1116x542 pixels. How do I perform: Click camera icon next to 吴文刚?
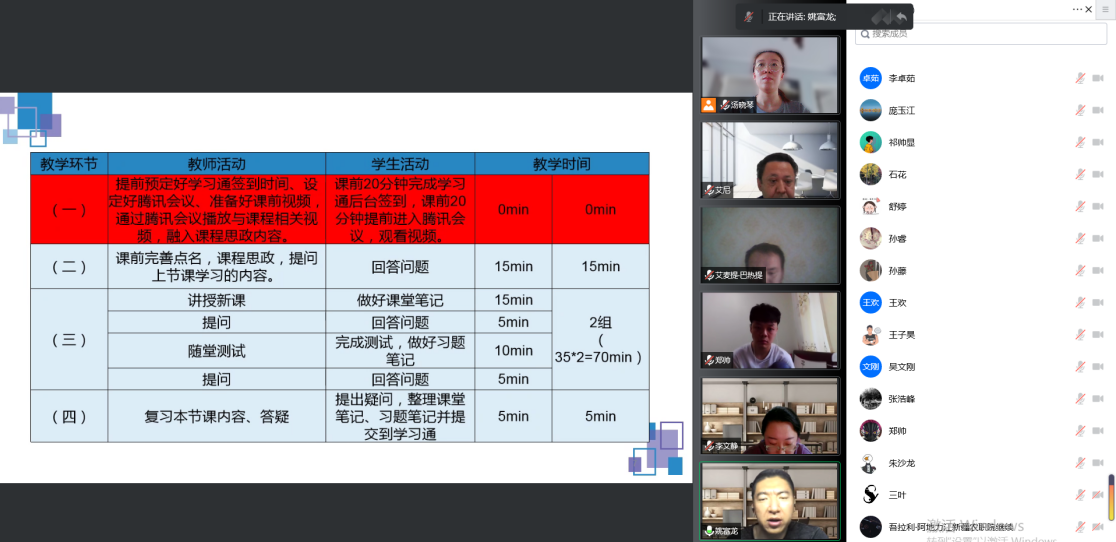(x=1097, y=366)
